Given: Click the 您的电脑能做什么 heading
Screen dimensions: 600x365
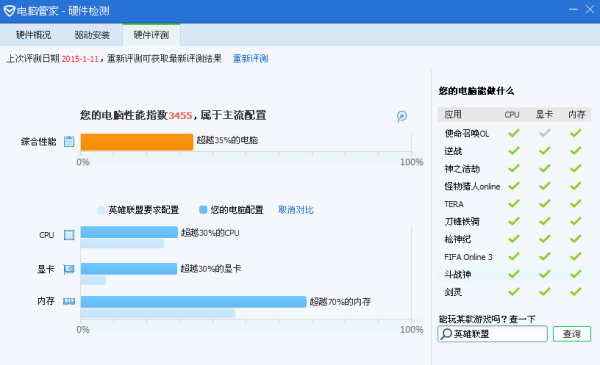Looking at the screenshot, I should pos(476,91).
